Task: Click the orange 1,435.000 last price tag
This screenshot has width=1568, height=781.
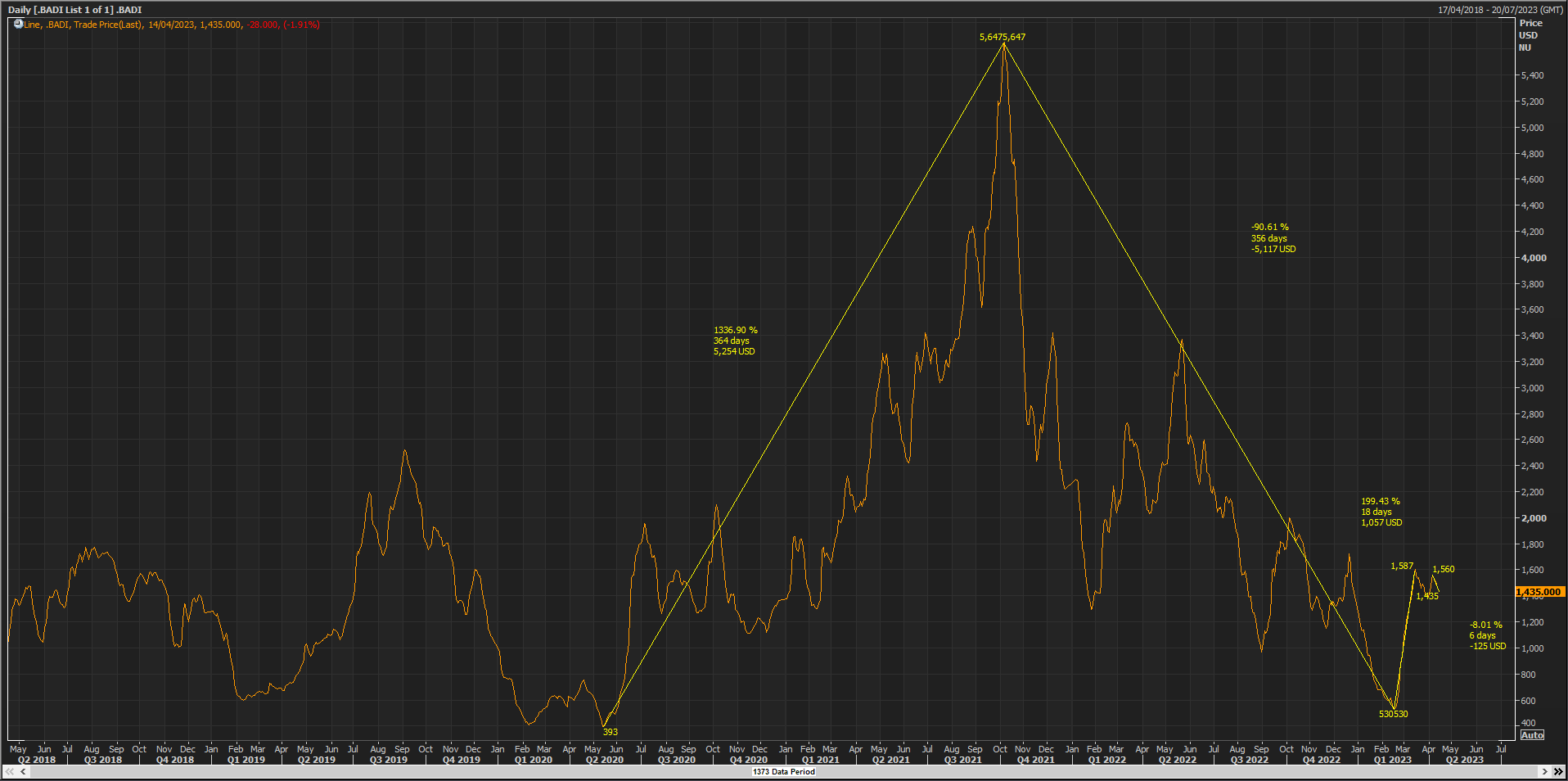Action: click(x=1539, y=592)
